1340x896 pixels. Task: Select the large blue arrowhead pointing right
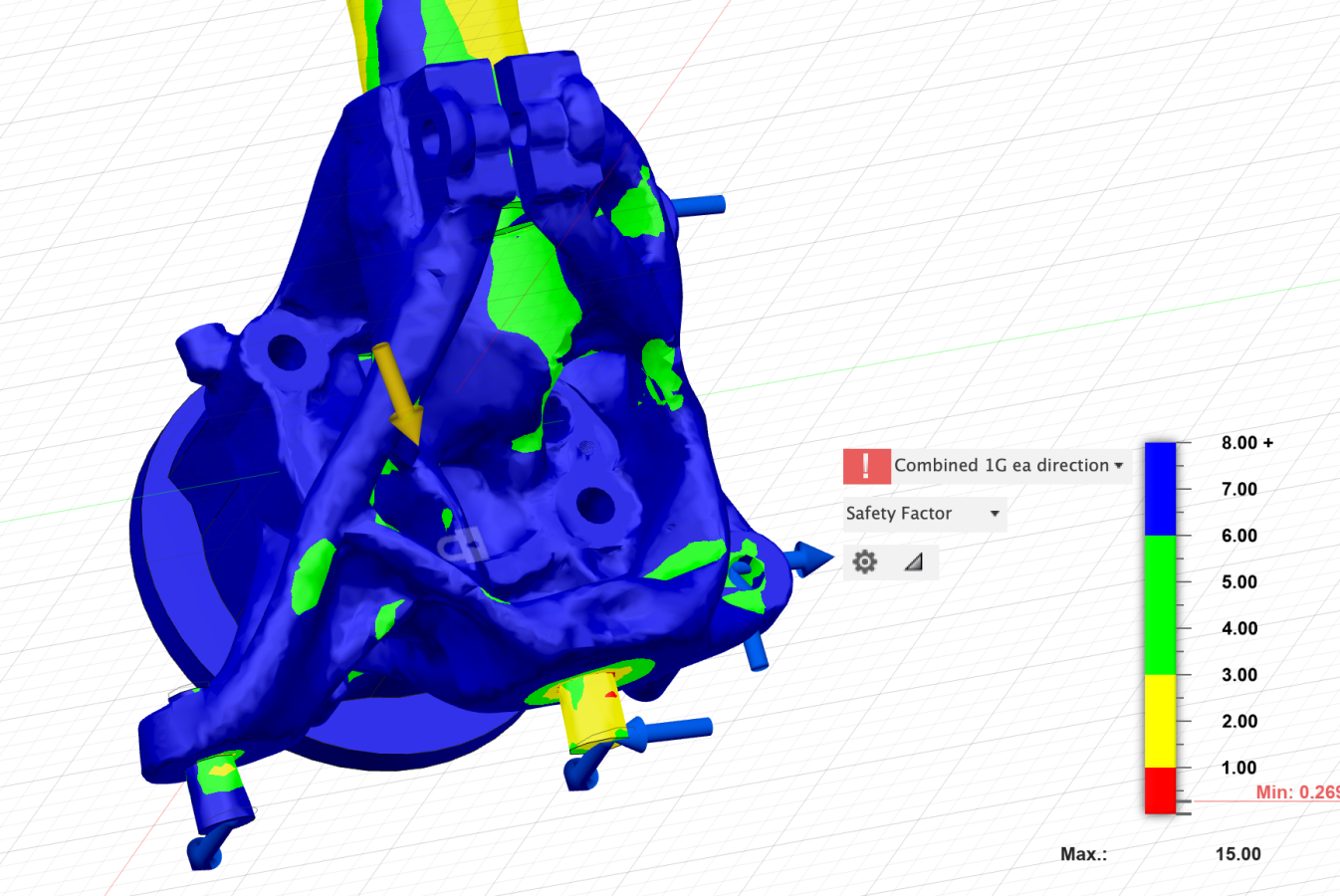tap(813, 560)
